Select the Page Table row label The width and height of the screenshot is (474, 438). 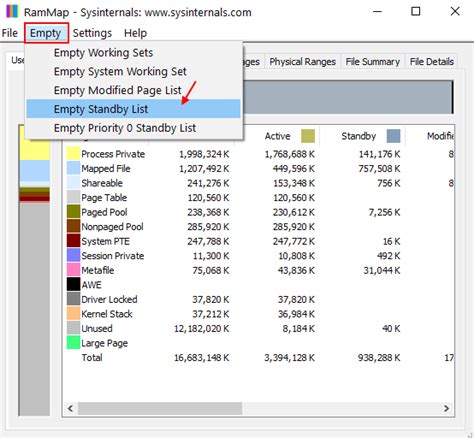point(104,198)
